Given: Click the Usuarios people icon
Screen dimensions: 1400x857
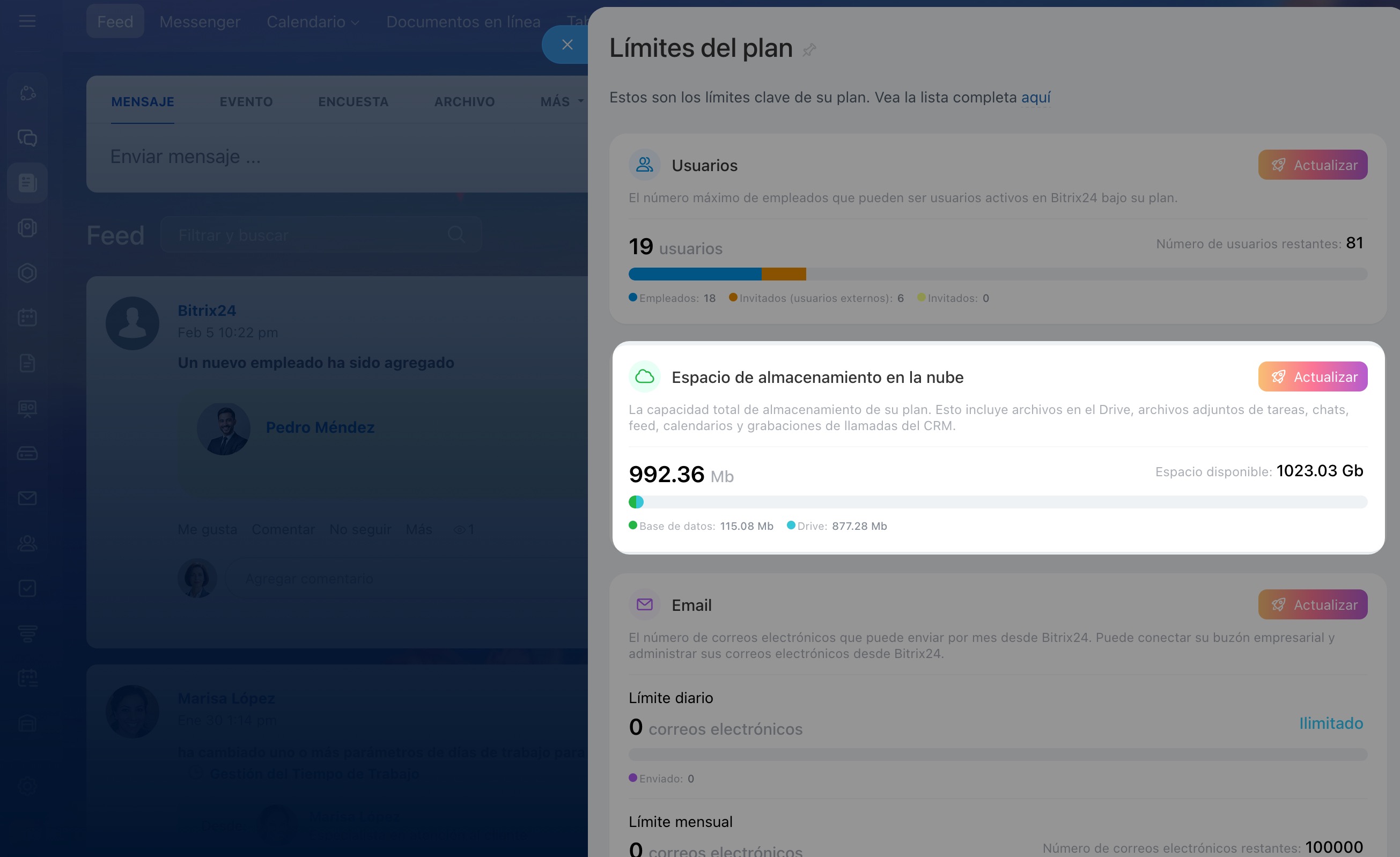Looking at the screenshot, I should [644, 165].
